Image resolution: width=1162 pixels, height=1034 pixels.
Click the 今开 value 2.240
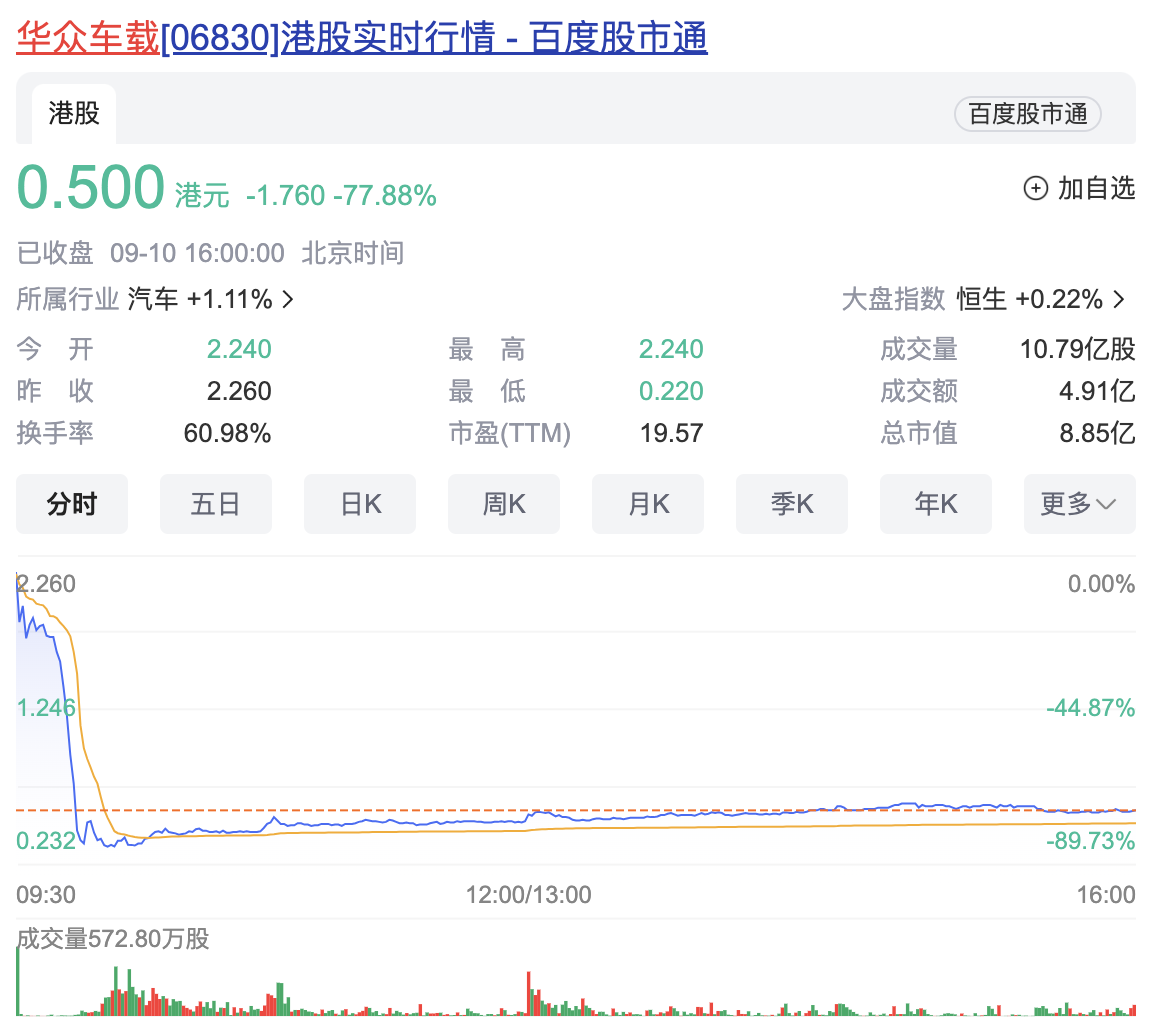tap(239, 349)
